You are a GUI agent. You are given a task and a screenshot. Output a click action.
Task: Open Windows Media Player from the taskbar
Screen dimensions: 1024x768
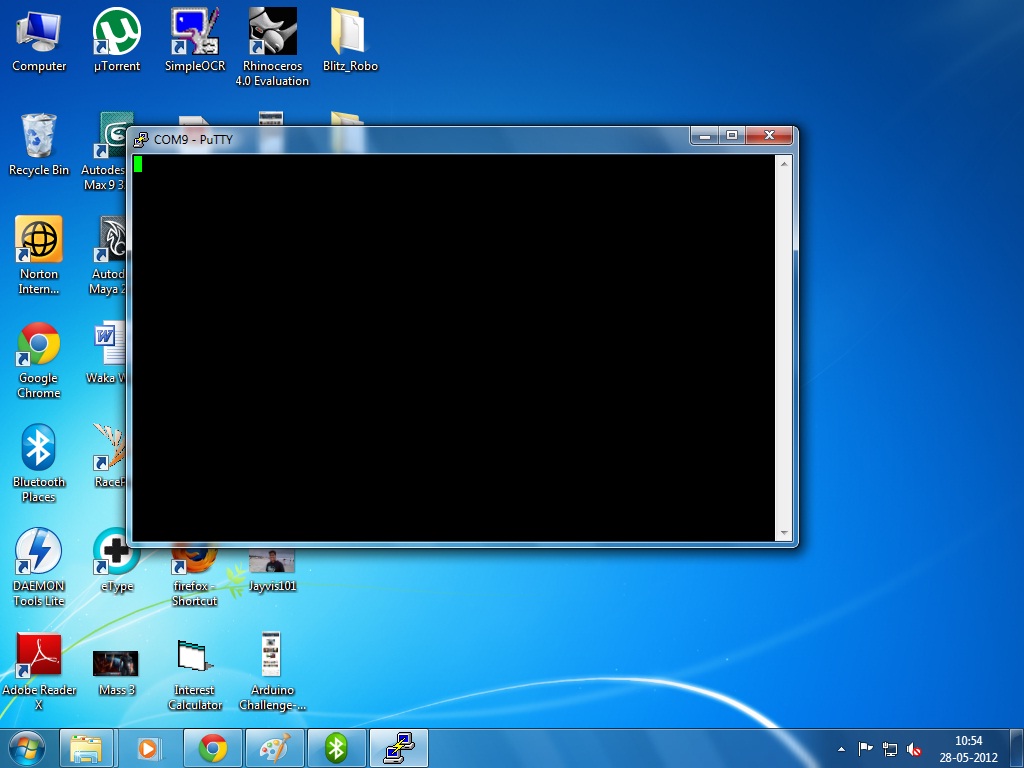pos(150,747)
